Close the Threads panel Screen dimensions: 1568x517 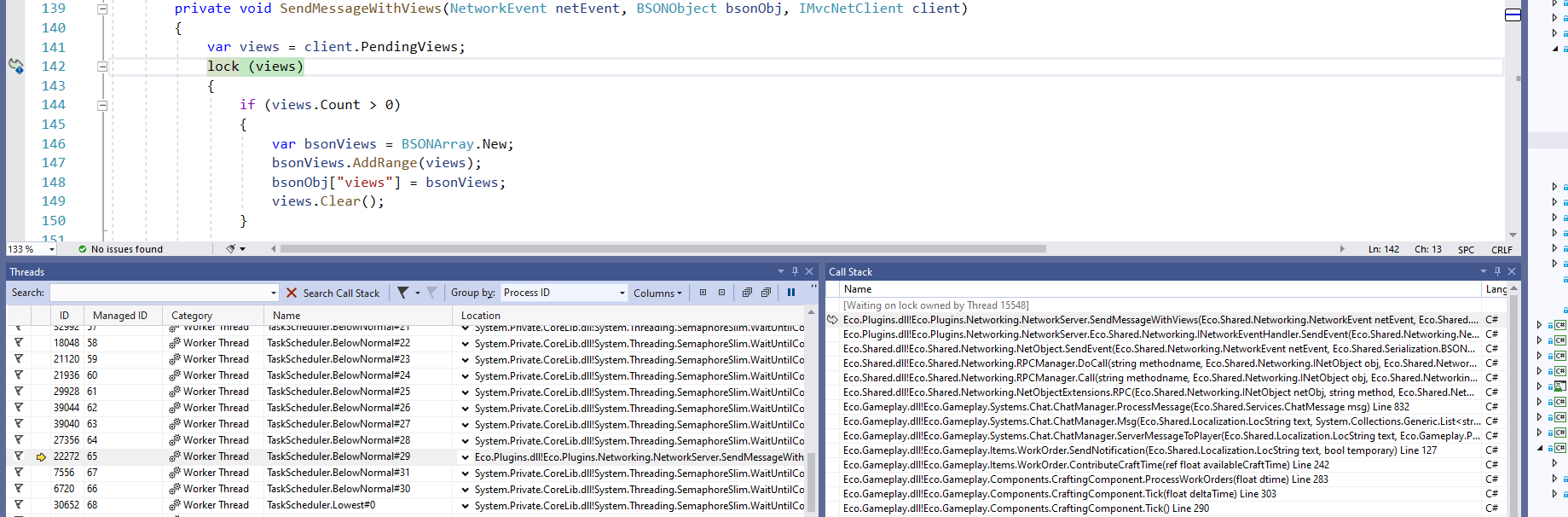[809, 271]
